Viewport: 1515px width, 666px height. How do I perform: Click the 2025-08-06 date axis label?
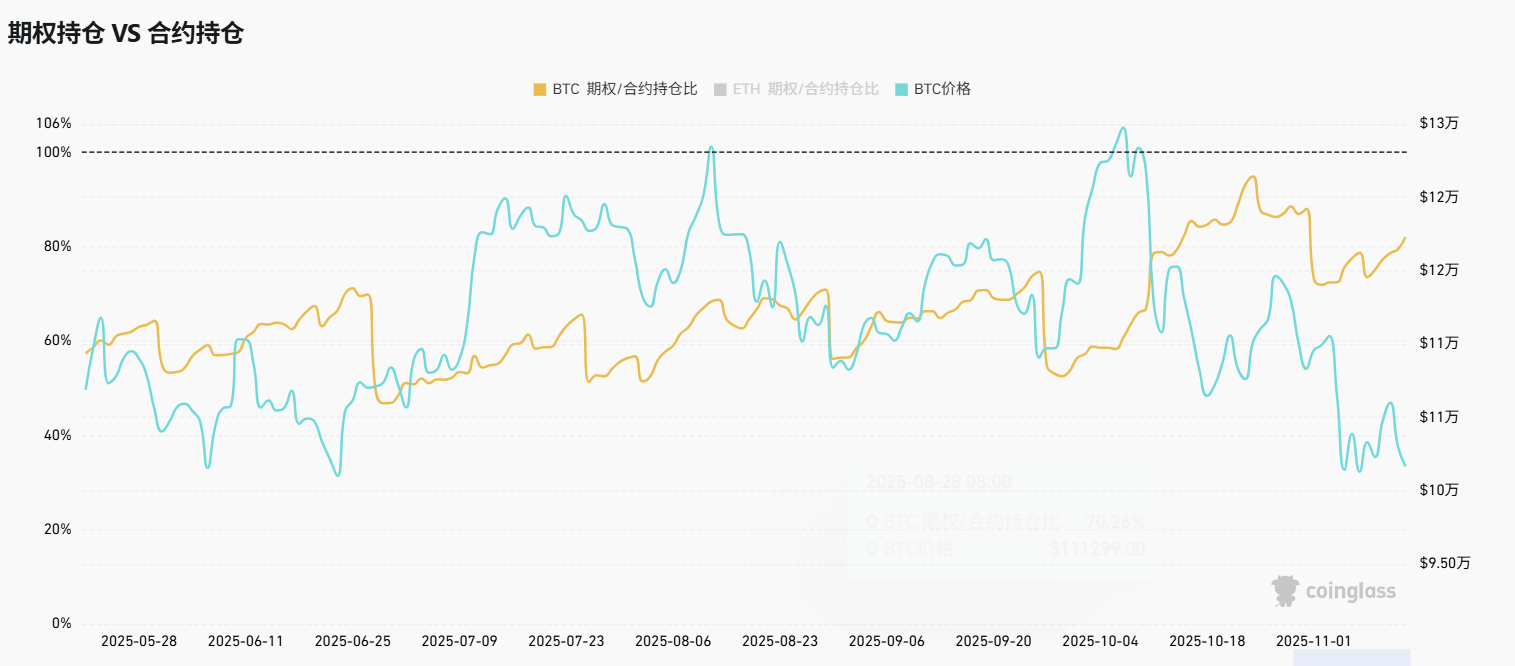673,641
